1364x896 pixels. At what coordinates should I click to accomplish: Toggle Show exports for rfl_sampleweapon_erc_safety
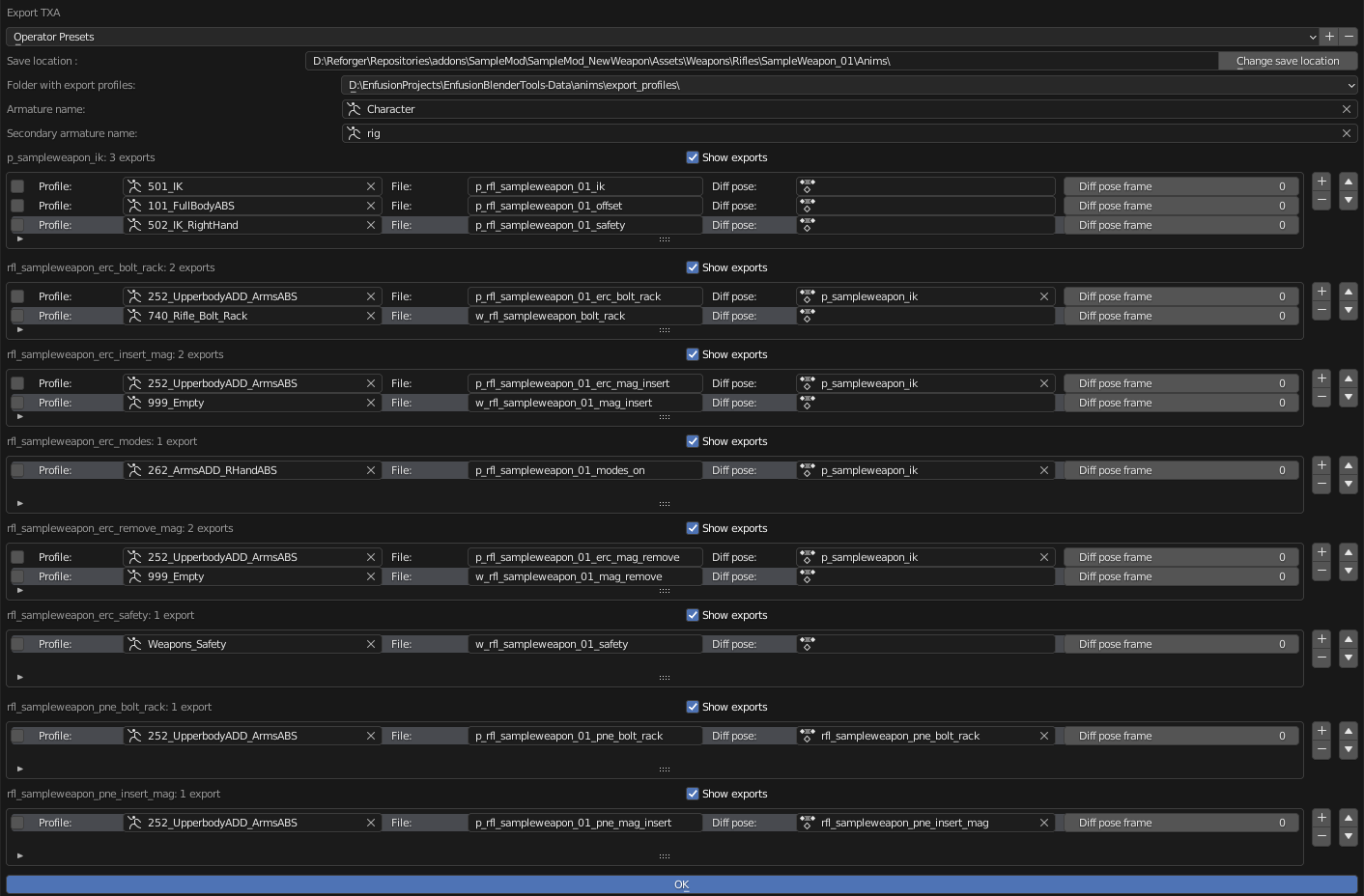[x=693, y=615]
